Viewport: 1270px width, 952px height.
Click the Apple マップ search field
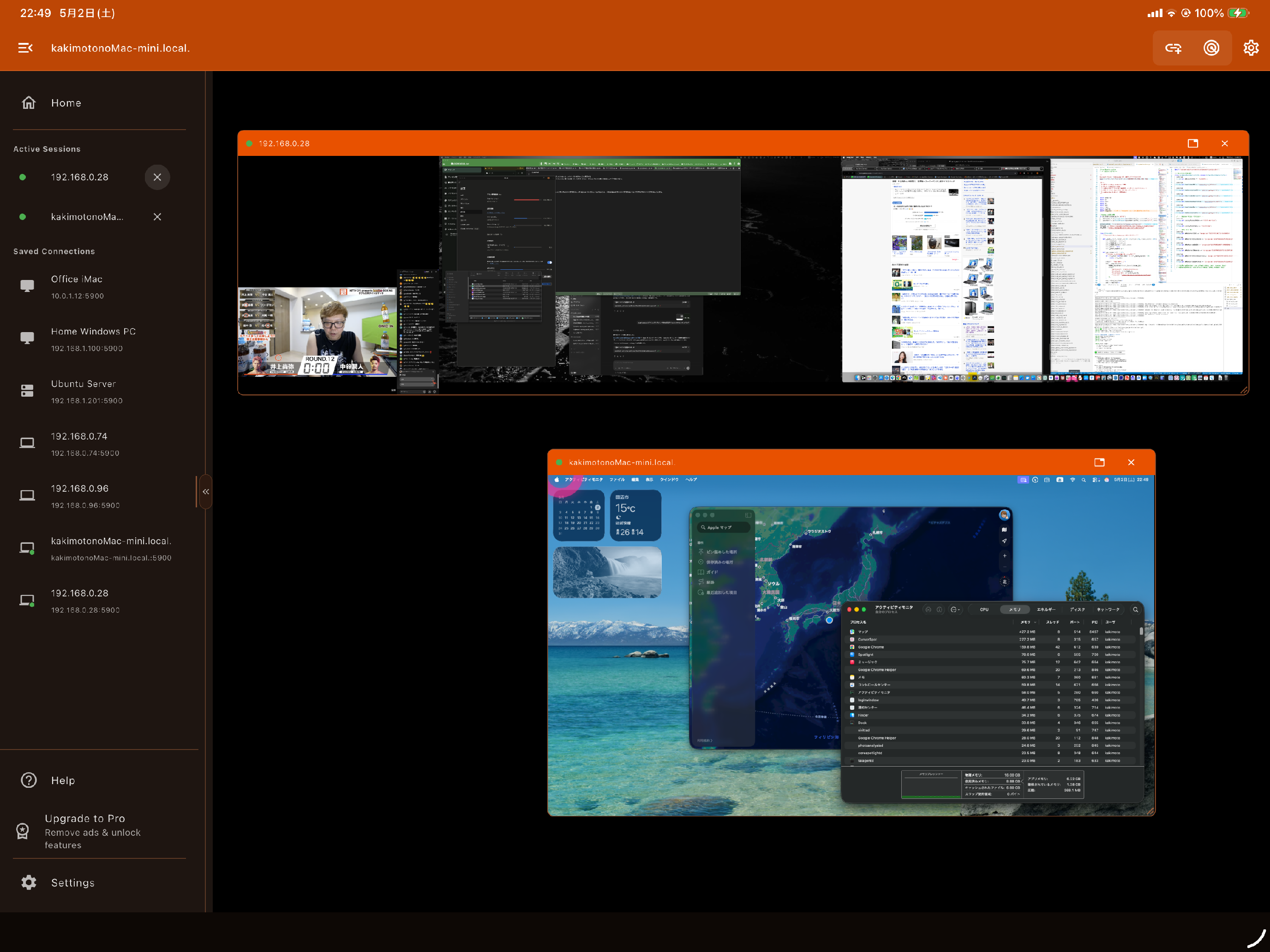point(724,527)
